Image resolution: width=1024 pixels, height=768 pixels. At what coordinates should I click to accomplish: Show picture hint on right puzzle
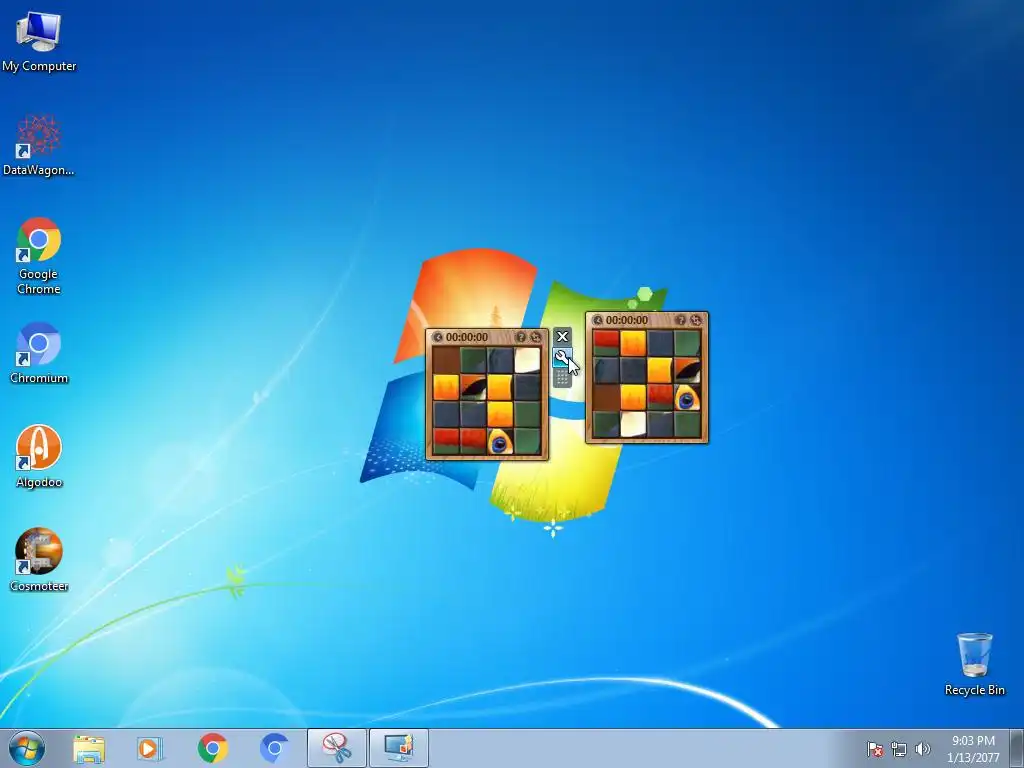click(x=680, y=320)
